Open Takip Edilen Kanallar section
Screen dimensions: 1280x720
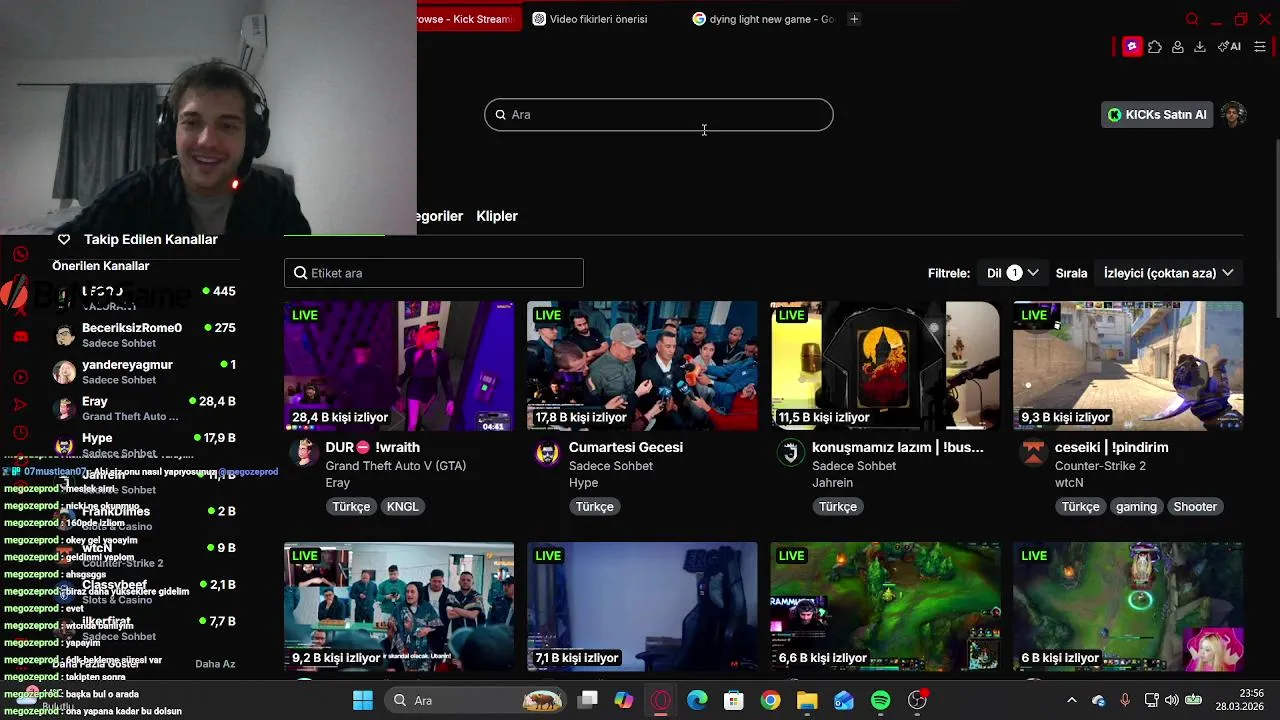[x=150, y=240]
